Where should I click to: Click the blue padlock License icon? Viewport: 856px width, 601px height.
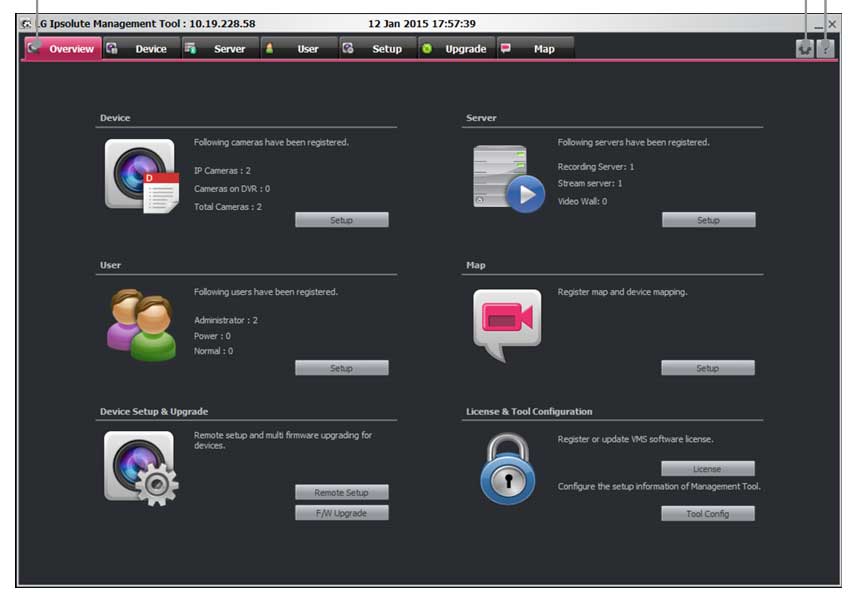click(x=507, y=468)
